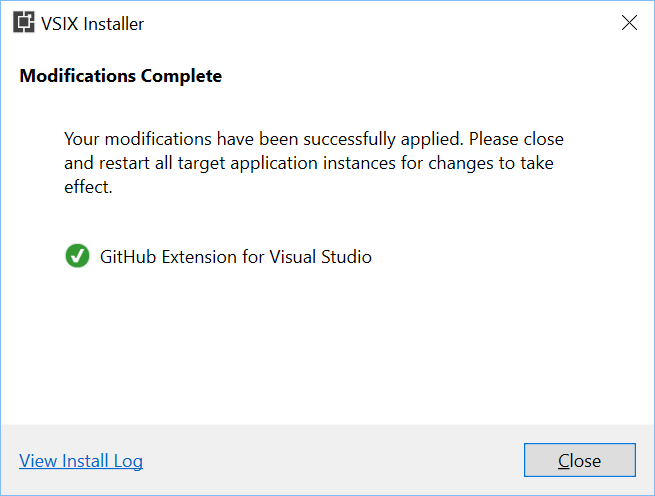Screen dimensions: 655x496
Task: Click 'Please close' text in the message
Action: [516, 139]
